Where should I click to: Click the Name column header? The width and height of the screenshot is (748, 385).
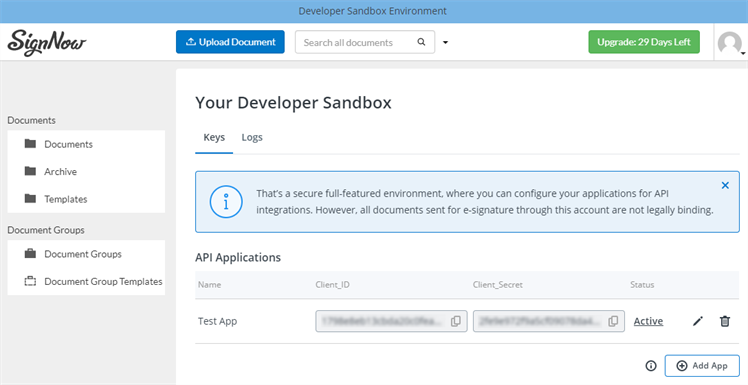click(209, 285)
